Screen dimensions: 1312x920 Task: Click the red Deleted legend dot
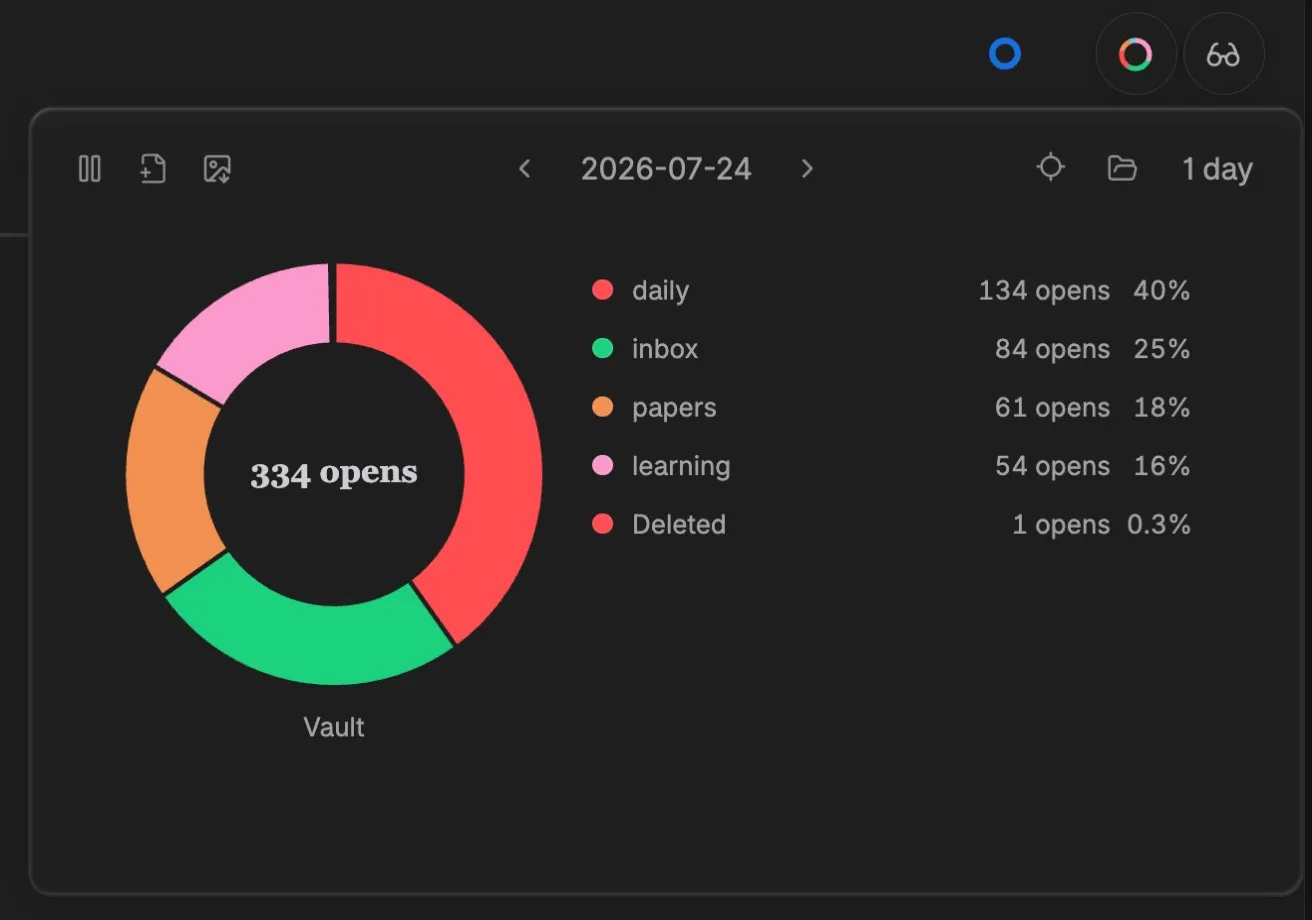602,524
